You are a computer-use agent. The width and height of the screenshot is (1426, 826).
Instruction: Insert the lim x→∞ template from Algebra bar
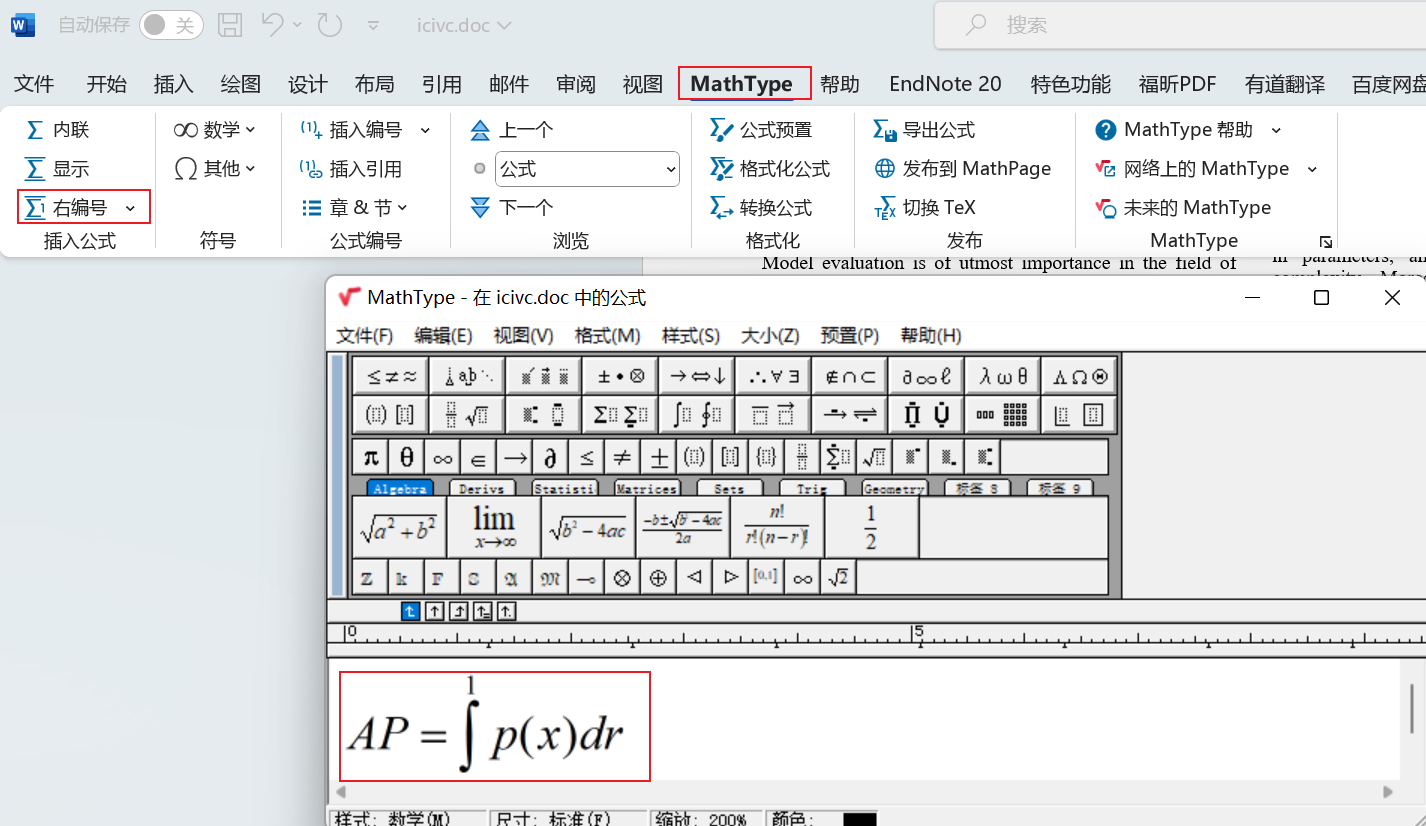(493, 526)
